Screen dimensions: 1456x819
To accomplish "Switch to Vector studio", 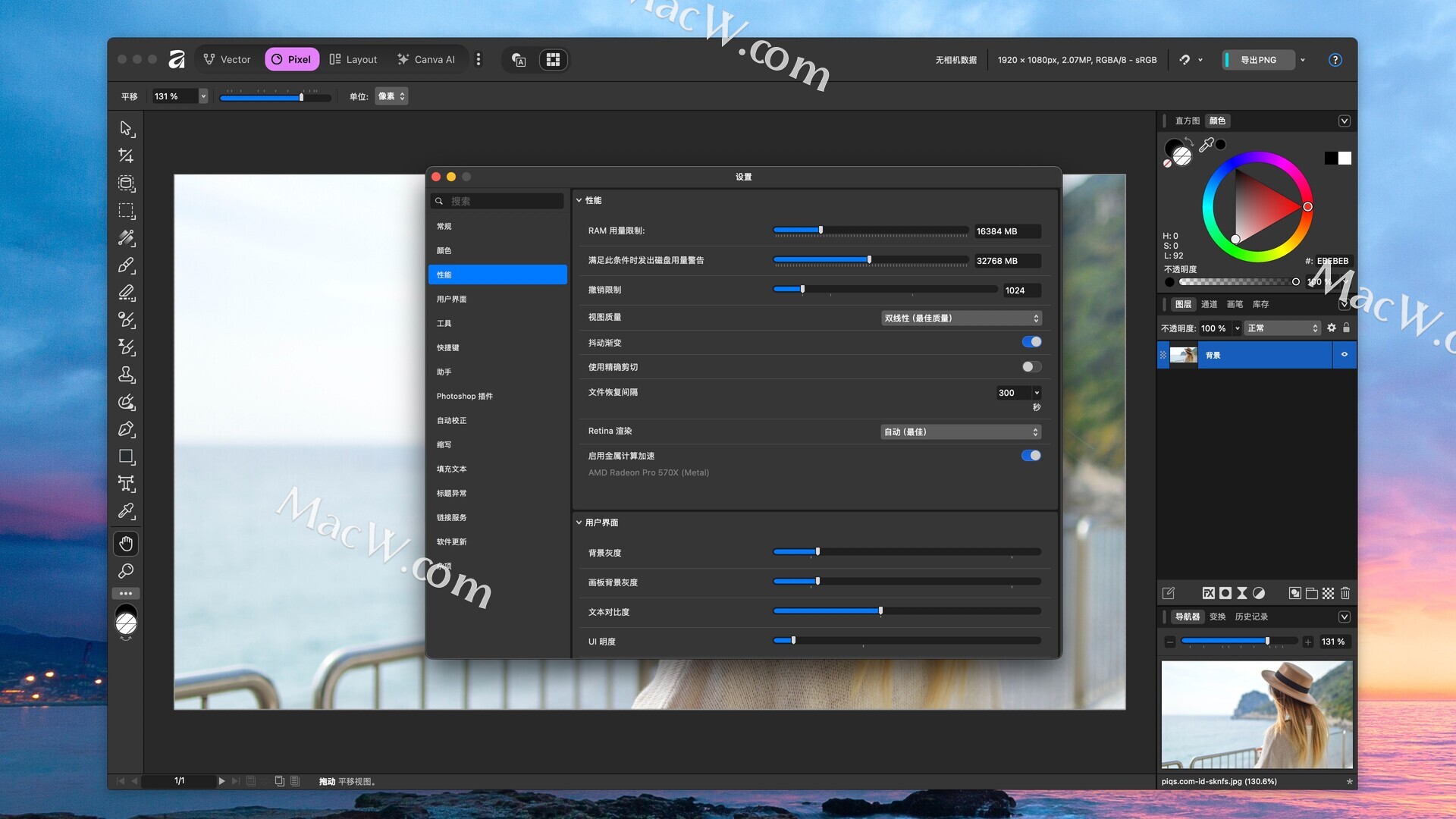I will pyautogui.click(x=227, y=59).
